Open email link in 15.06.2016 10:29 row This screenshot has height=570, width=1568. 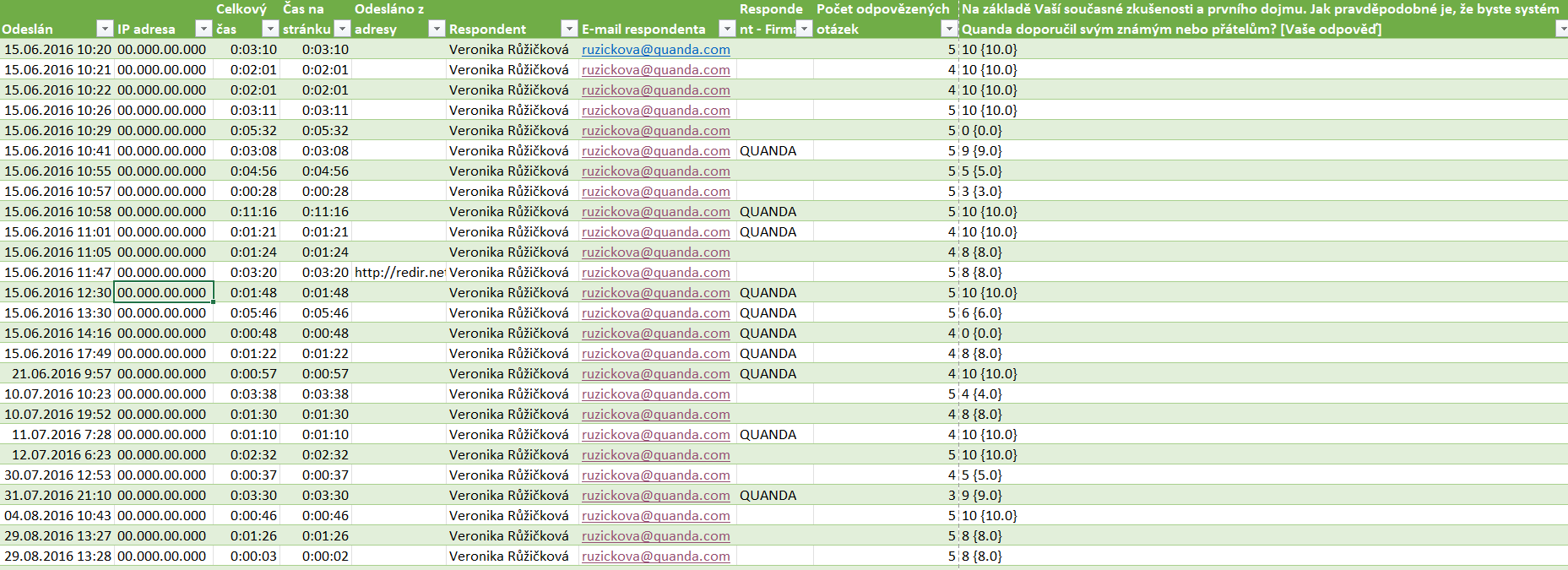tap(656, 130)
